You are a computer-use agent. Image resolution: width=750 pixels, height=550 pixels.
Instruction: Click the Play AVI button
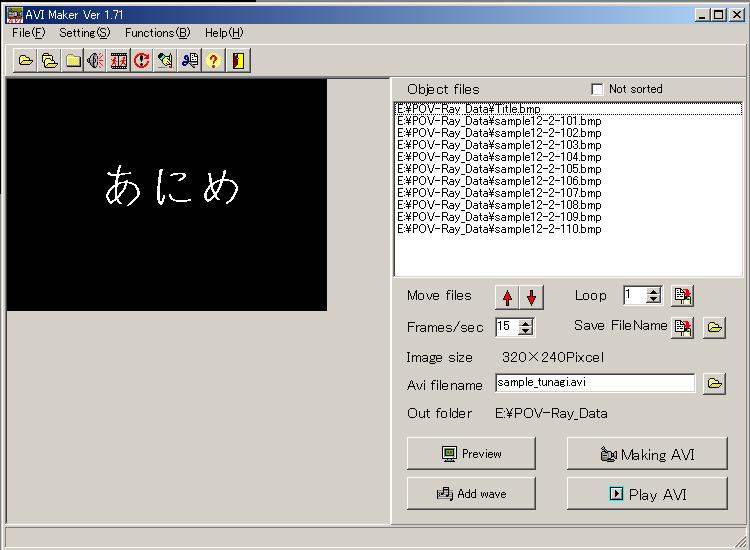pos(647,493)
